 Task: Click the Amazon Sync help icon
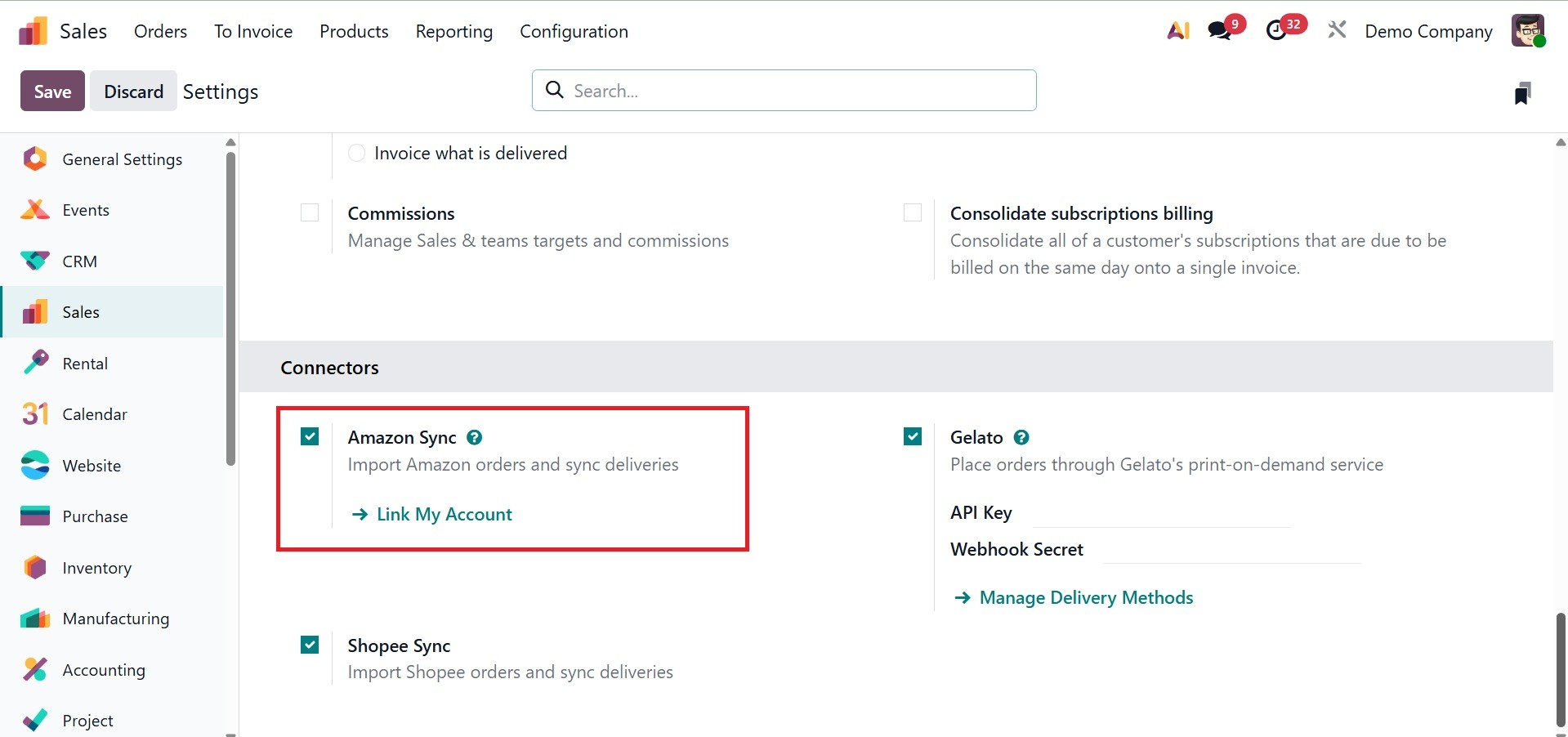pyautogui.click(x=474, y=437)
